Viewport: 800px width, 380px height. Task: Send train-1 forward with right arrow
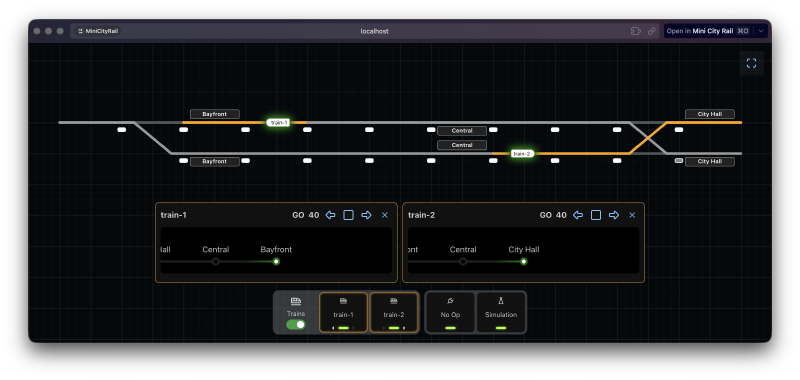coord(366,215)
